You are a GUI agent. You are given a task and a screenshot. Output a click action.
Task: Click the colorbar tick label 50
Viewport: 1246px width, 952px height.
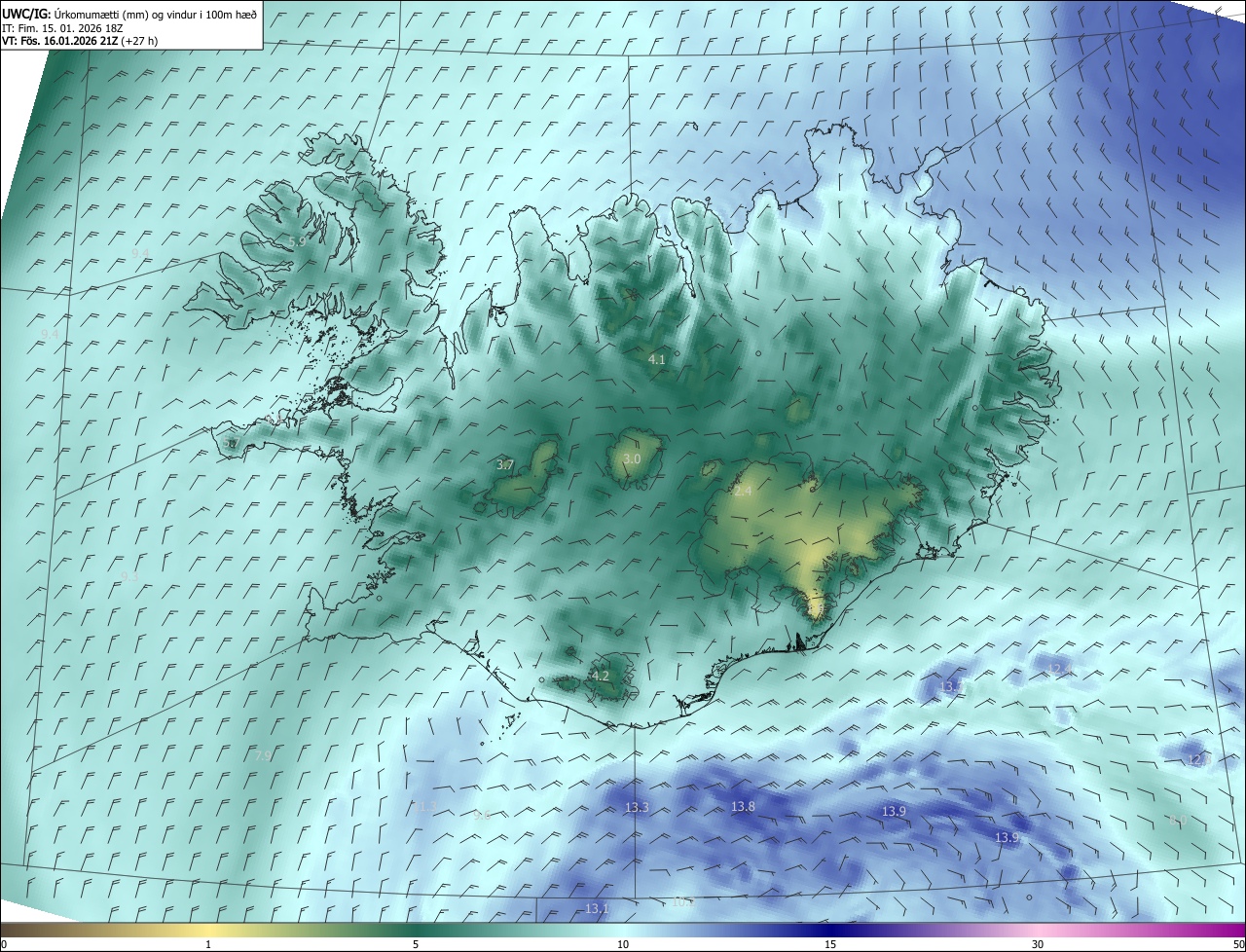coord(1237,944)
